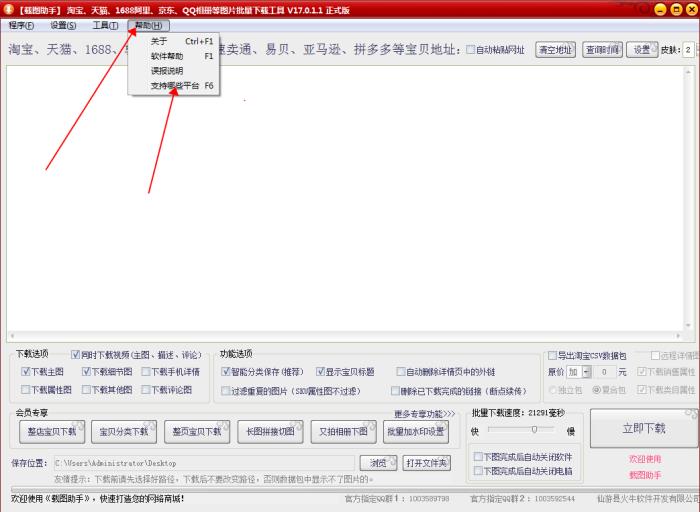Click the app logo icon in title bar
Screen dimensions: 700x512
pyautogui.click(x=9, y=9)
